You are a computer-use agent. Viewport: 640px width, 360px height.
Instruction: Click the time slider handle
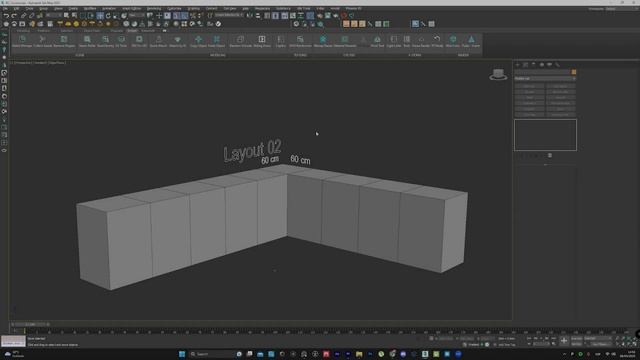[31, 324]
